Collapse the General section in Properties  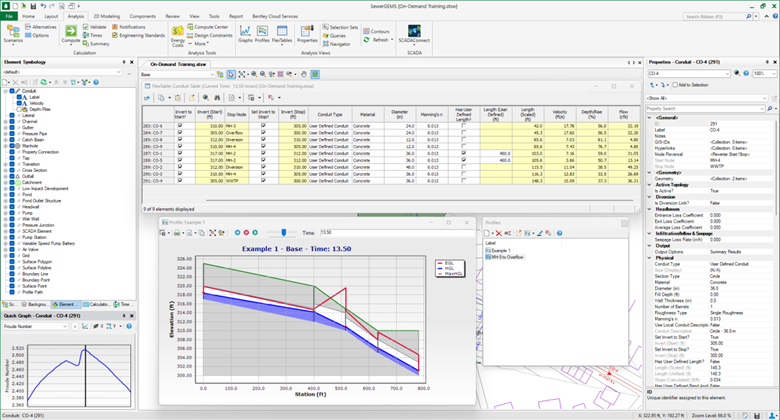(x=649, y=118)
